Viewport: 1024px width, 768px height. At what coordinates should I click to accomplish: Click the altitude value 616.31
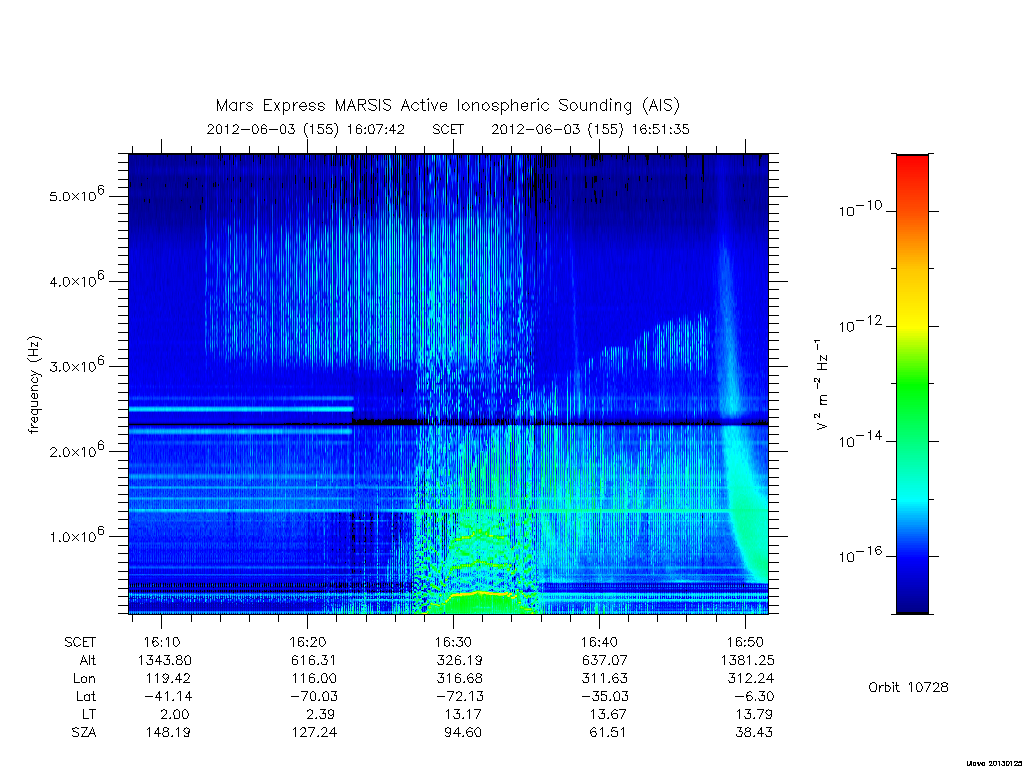point(314,660)
